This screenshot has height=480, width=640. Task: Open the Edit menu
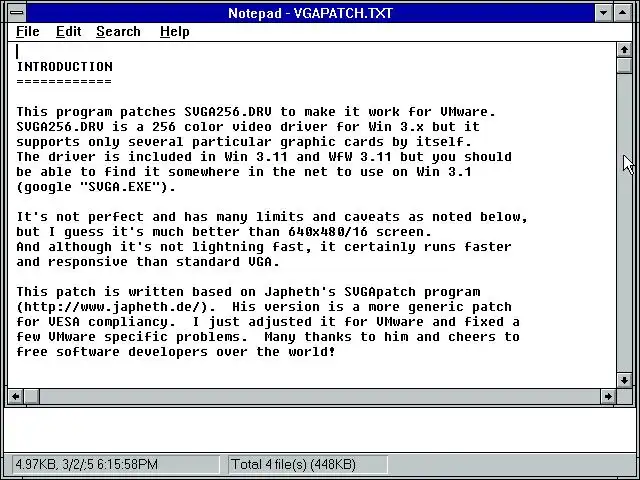tap(69, 31)
